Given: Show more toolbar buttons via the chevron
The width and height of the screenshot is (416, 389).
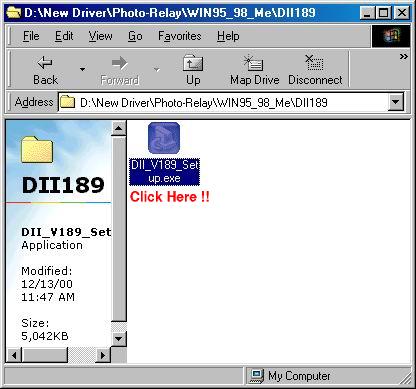Looking at the screenshot, I should pos(404,57).
